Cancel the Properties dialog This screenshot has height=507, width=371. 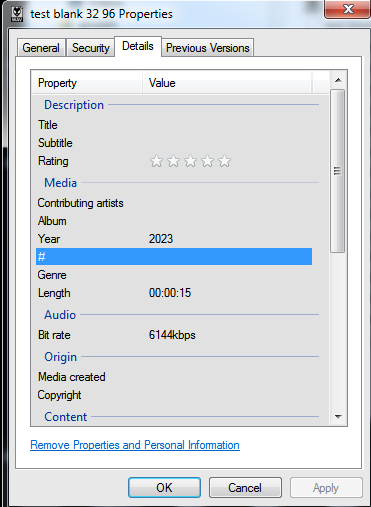pos(245,488)
